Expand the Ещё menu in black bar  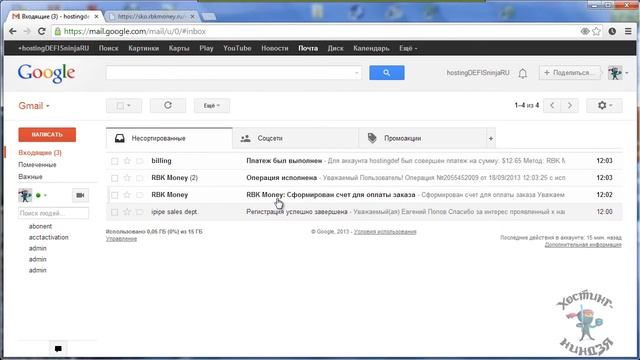[x=408, y=48]
